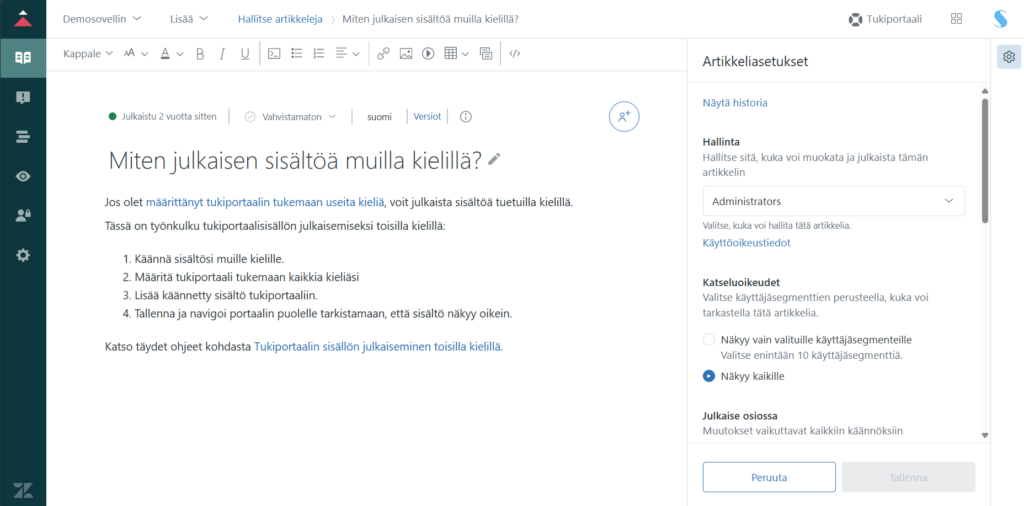The image size is (1024, 506).
Task: Open the Tukiportaali help center link
Action: point(885,19)
